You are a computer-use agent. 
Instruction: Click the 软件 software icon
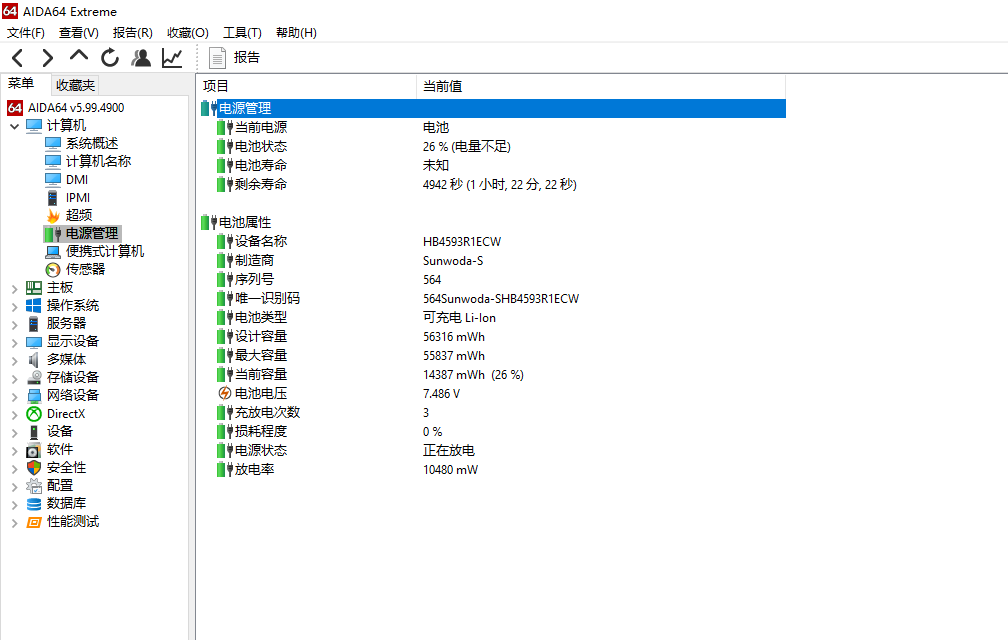[x=33, y=450]
